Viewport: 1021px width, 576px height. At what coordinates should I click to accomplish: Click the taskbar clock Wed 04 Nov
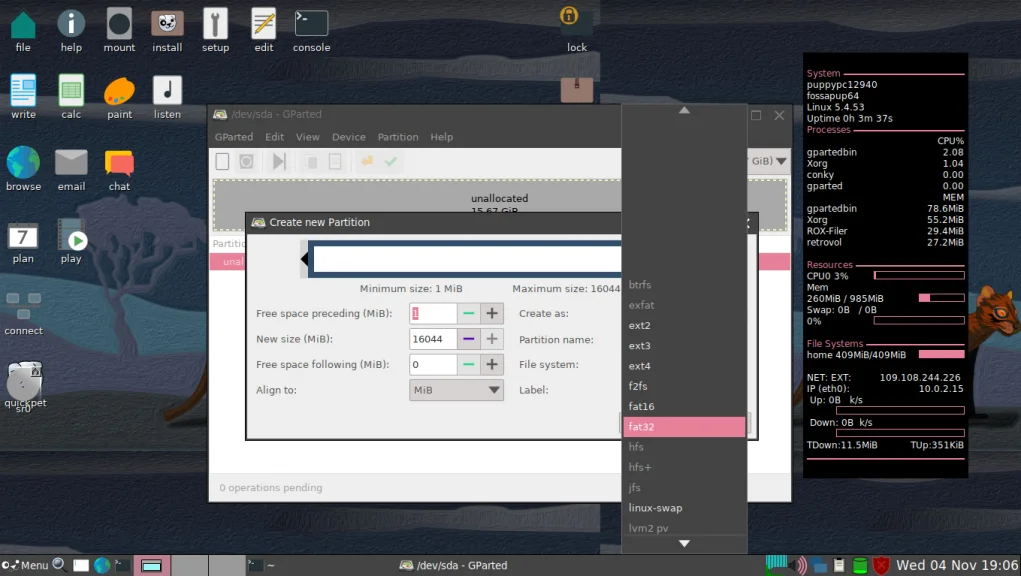[x=957, y=565]
